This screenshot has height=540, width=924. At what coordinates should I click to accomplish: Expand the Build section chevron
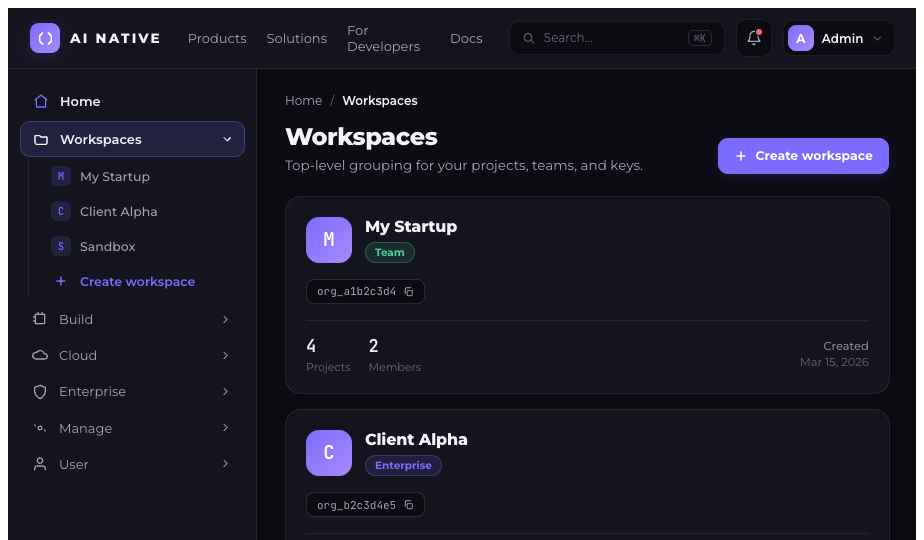(x=225, y=320)
